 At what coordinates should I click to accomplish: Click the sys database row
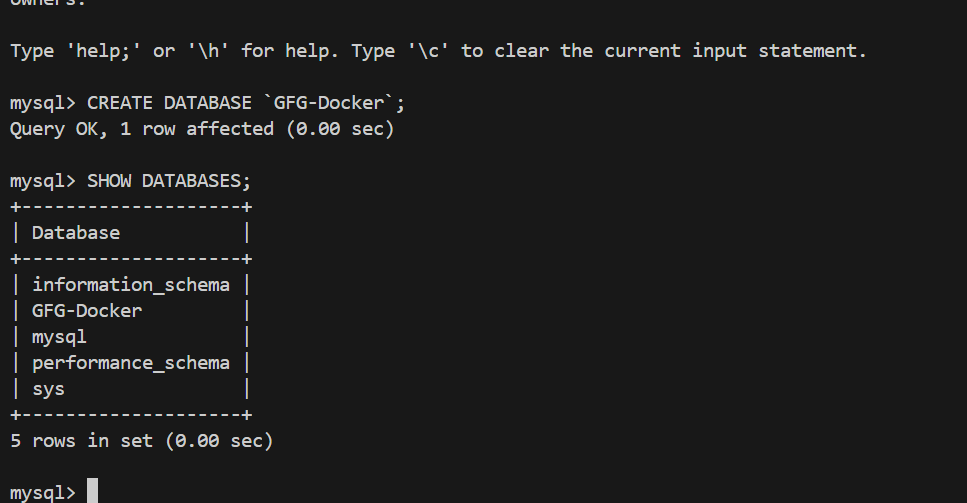48,389
